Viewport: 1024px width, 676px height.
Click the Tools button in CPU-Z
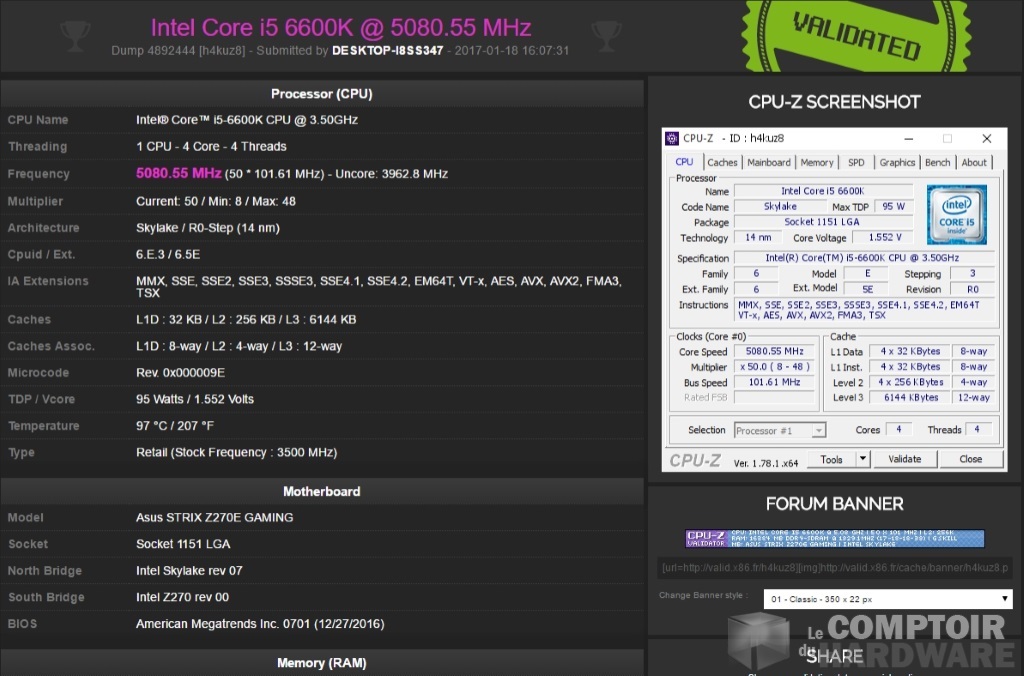[831, 459]
